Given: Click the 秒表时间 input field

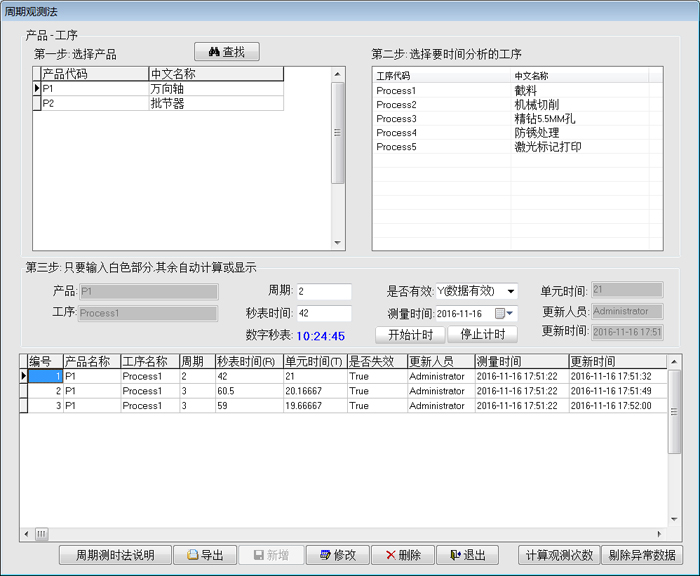Looking at the screenshot, I should pos(324,313).
